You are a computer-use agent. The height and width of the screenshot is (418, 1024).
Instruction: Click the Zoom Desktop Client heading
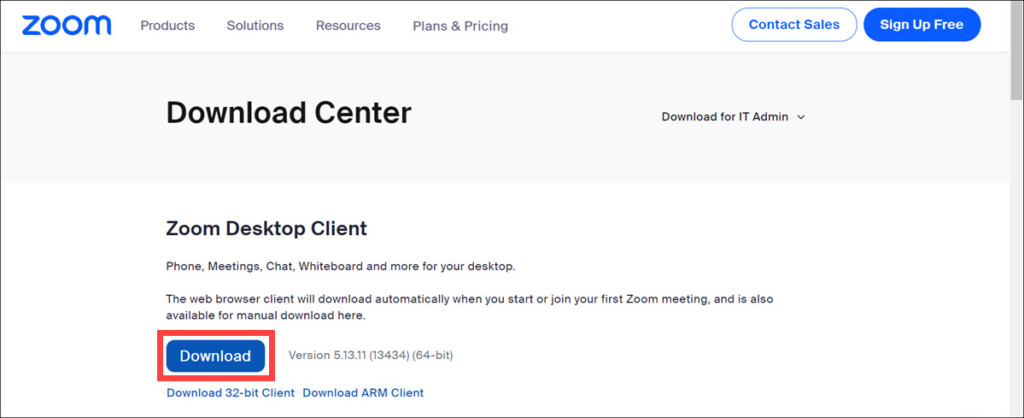click(266, 229)
